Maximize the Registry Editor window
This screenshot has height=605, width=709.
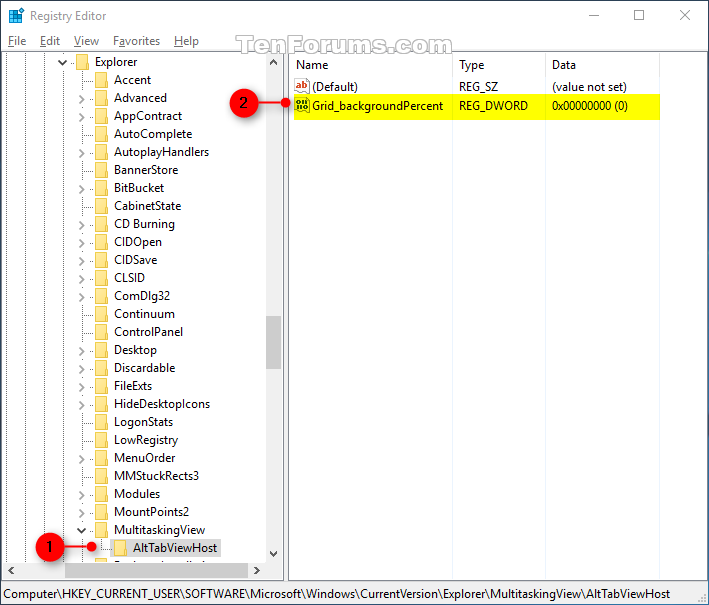pos(639,15)
